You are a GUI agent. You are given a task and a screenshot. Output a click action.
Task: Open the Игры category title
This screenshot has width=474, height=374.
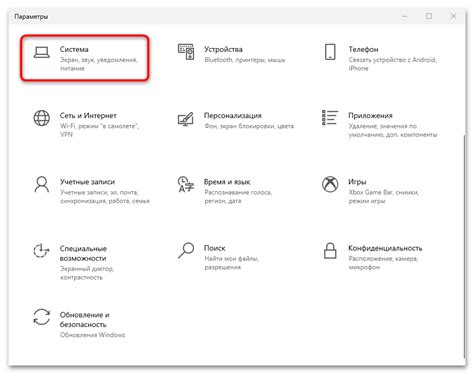coord(357,182)
